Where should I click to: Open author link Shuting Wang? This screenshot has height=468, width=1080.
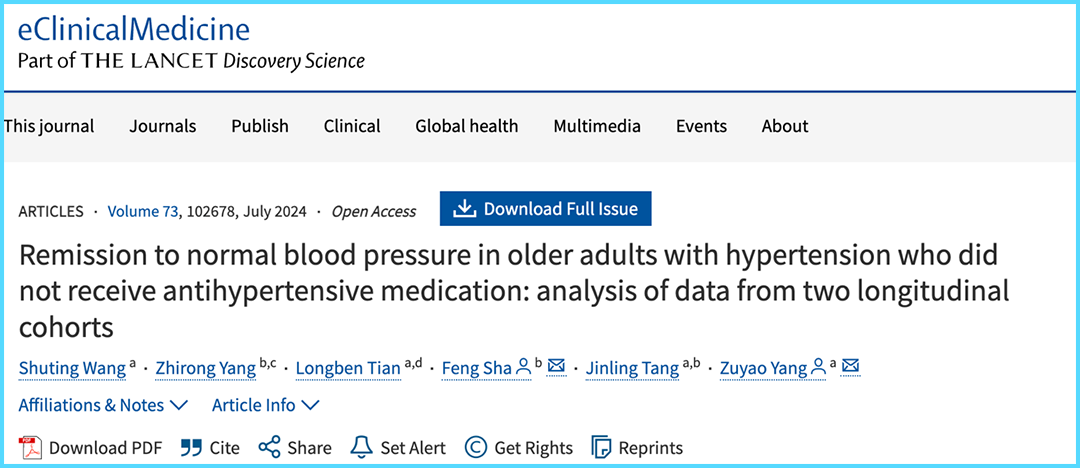point(72,369)
